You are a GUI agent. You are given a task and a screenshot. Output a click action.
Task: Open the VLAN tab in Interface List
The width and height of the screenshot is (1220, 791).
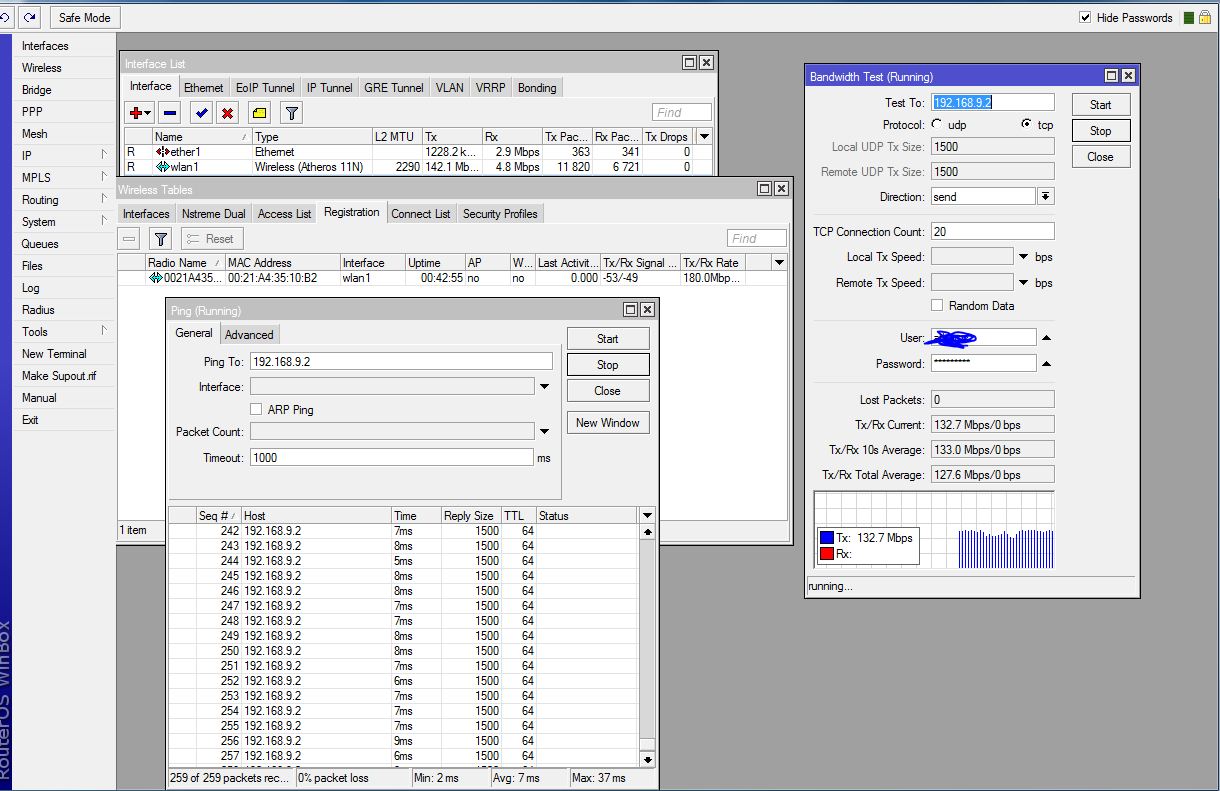tap(450, 88)
